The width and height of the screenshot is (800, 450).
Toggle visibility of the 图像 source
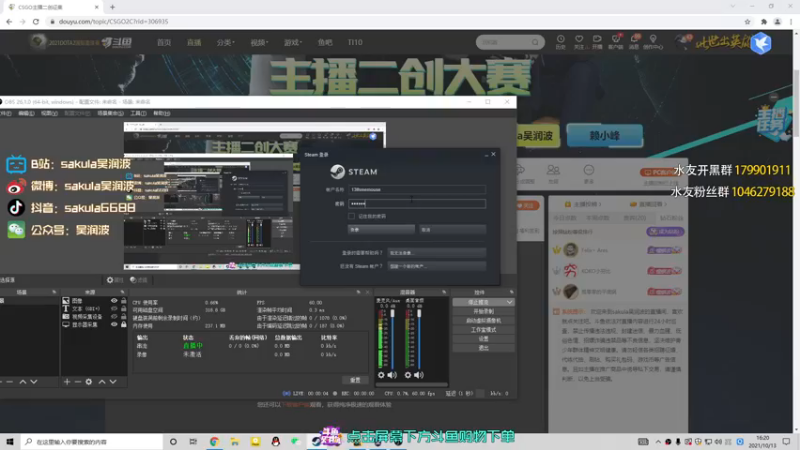(114, 301)
